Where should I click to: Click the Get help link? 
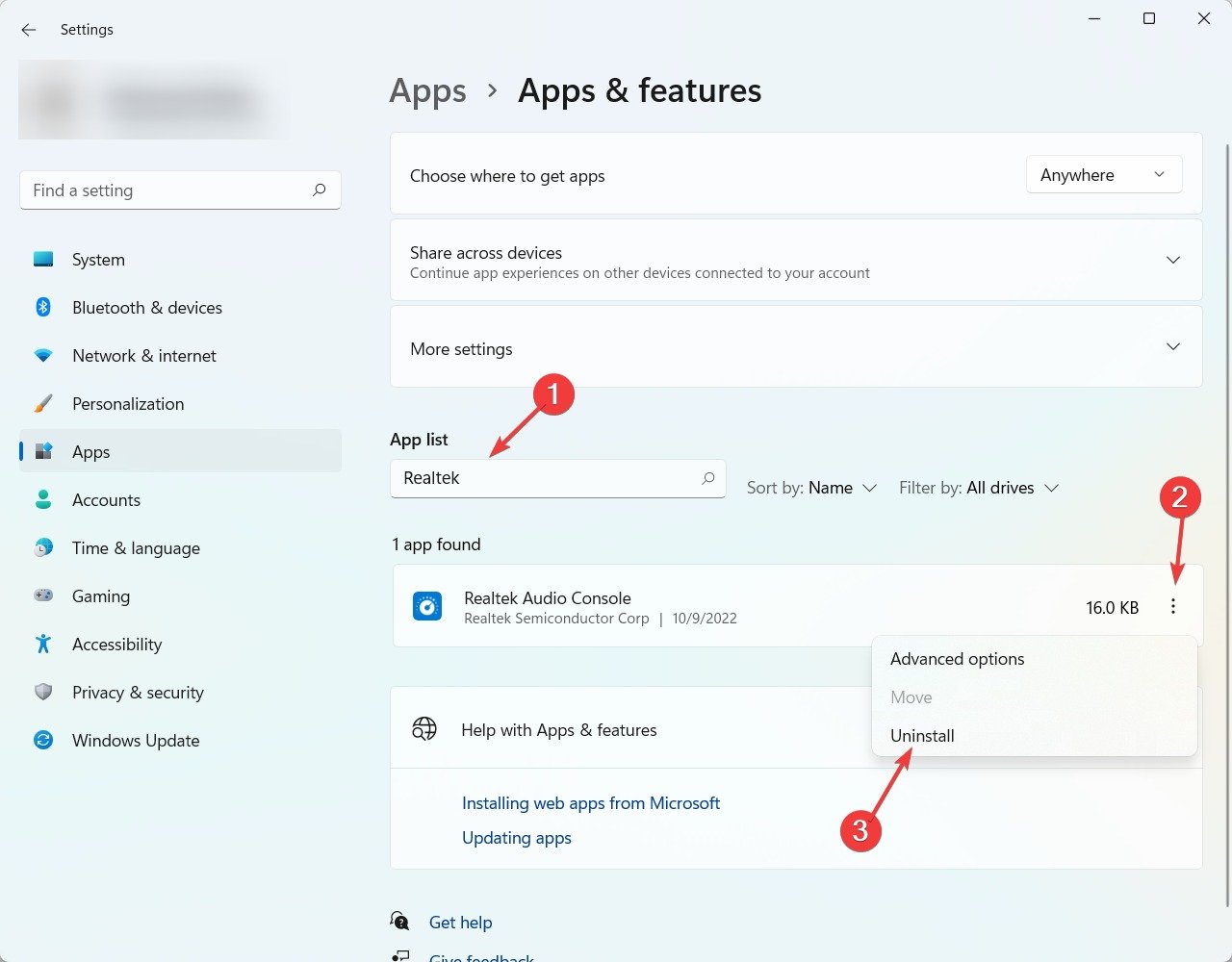(460, 923)
